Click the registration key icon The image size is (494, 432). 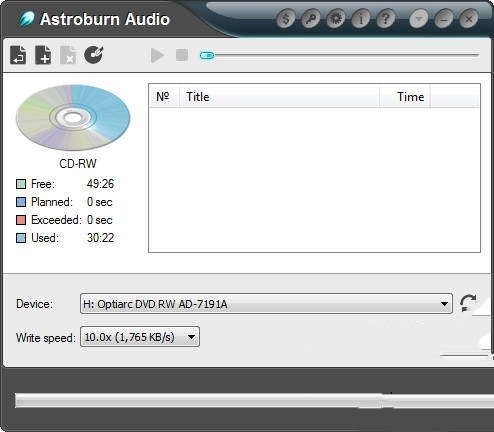pos(311,19)
